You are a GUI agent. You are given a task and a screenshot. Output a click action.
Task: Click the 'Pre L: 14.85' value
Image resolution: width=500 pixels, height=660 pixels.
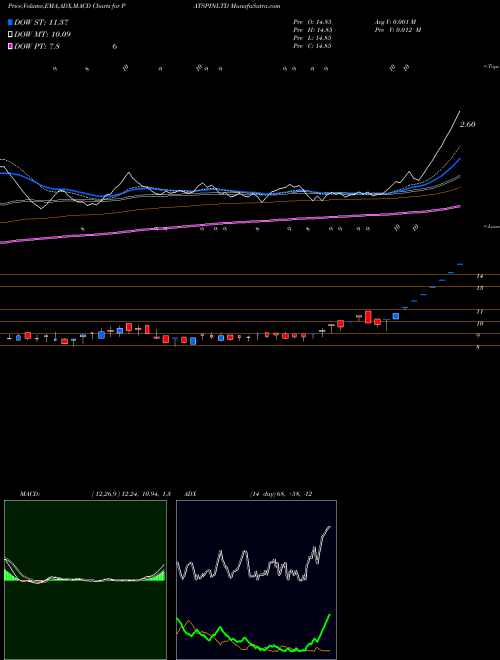point(312,38)
